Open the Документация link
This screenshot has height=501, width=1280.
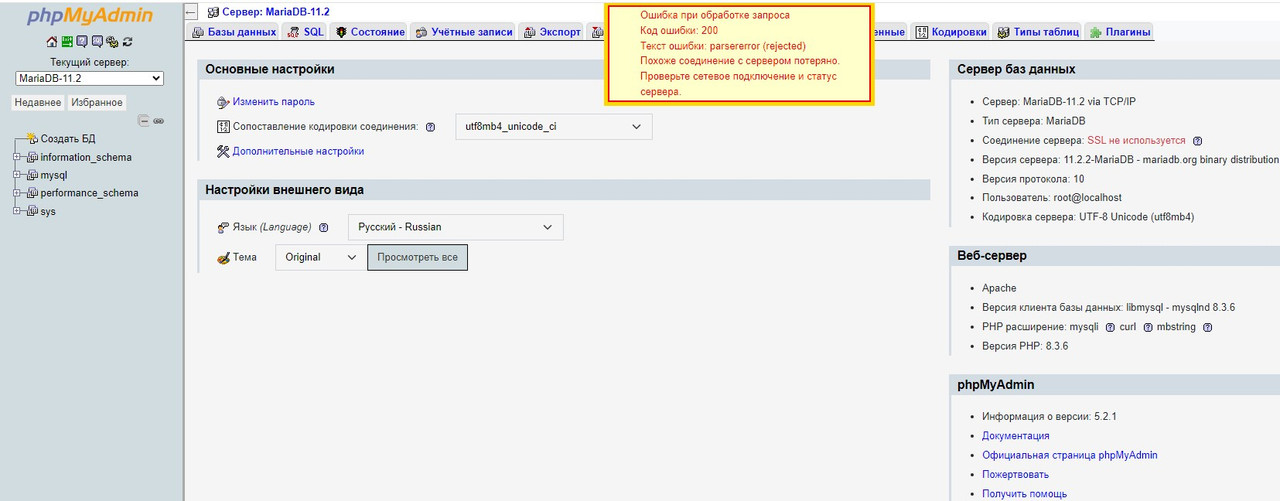(x=1015, y=435)
